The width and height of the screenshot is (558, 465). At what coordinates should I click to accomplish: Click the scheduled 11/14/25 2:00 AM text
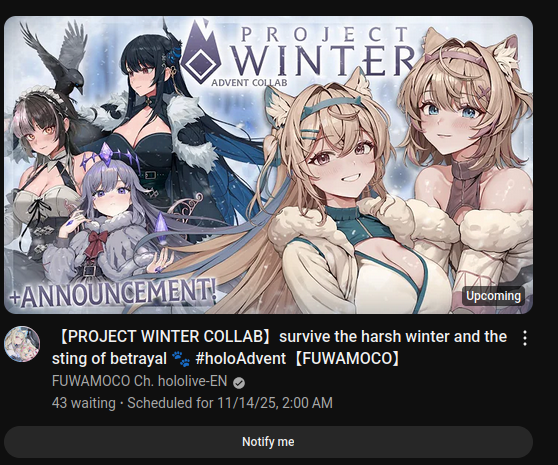click(x=230, y=403)
